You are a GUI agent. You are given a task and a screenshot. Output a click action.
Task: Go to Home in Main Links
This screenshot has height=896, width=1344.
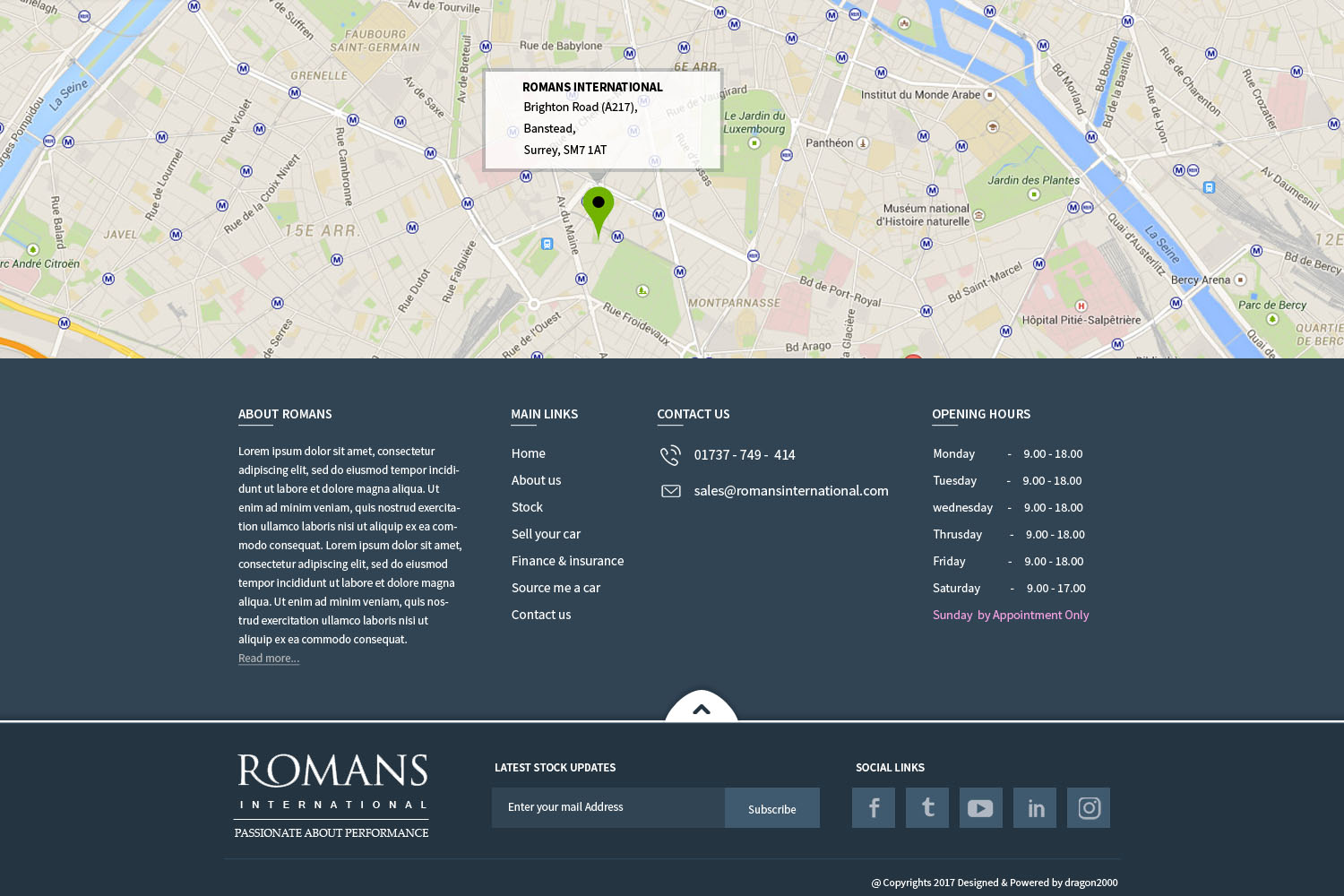pyautogui.click(x=529, y=453)
